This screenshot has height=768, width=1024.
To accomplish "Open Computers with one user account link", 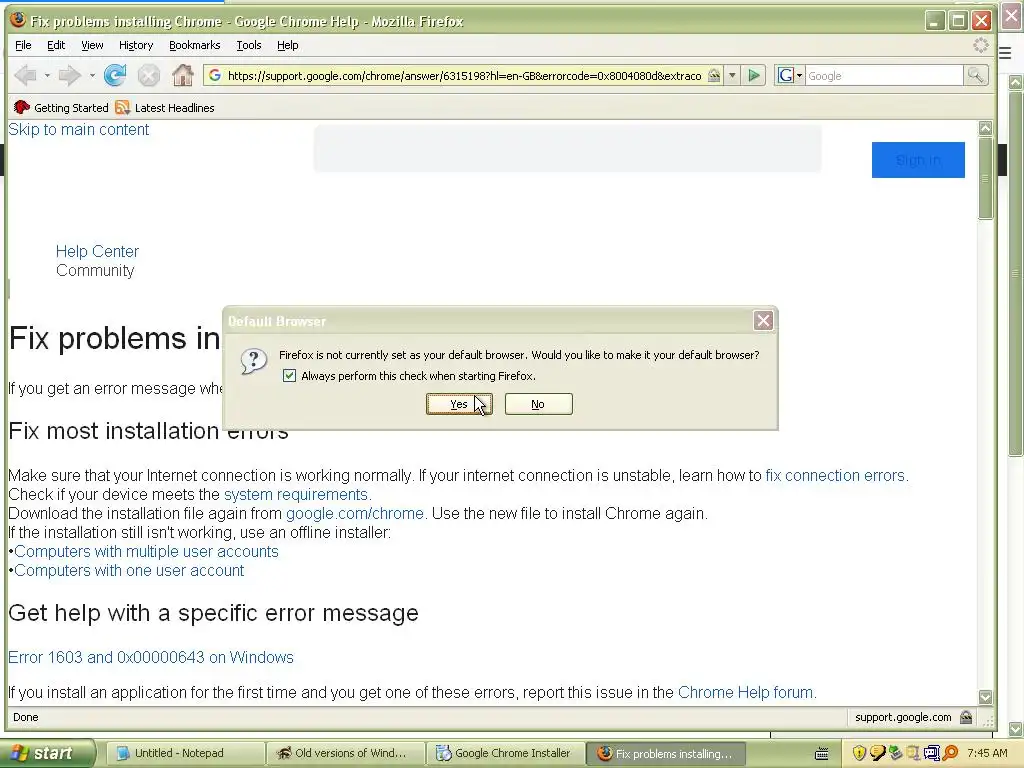I will click(129, 570).
